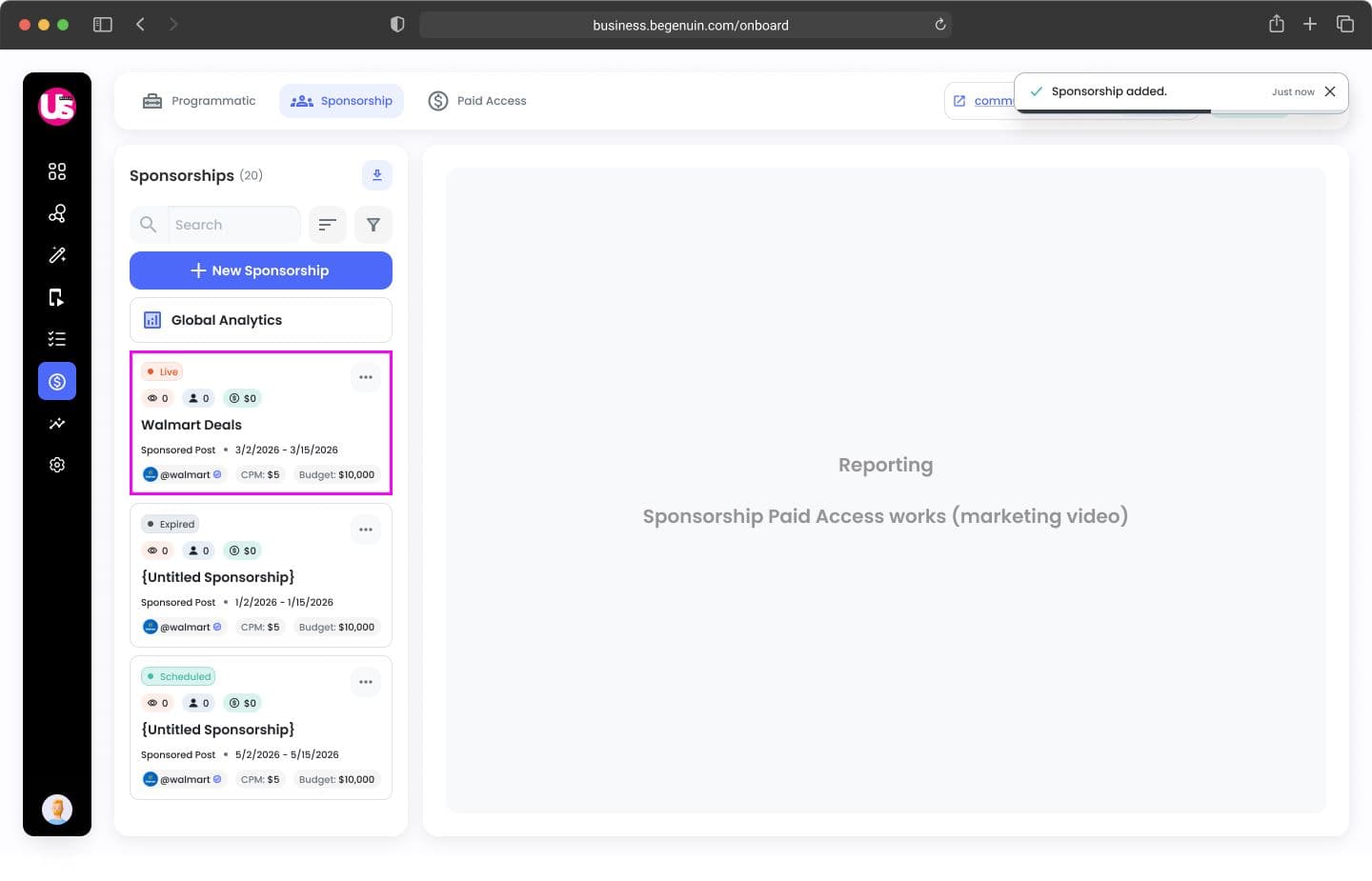
Task: Switch to the Paid Access tab
Action: tap(477, 101)
